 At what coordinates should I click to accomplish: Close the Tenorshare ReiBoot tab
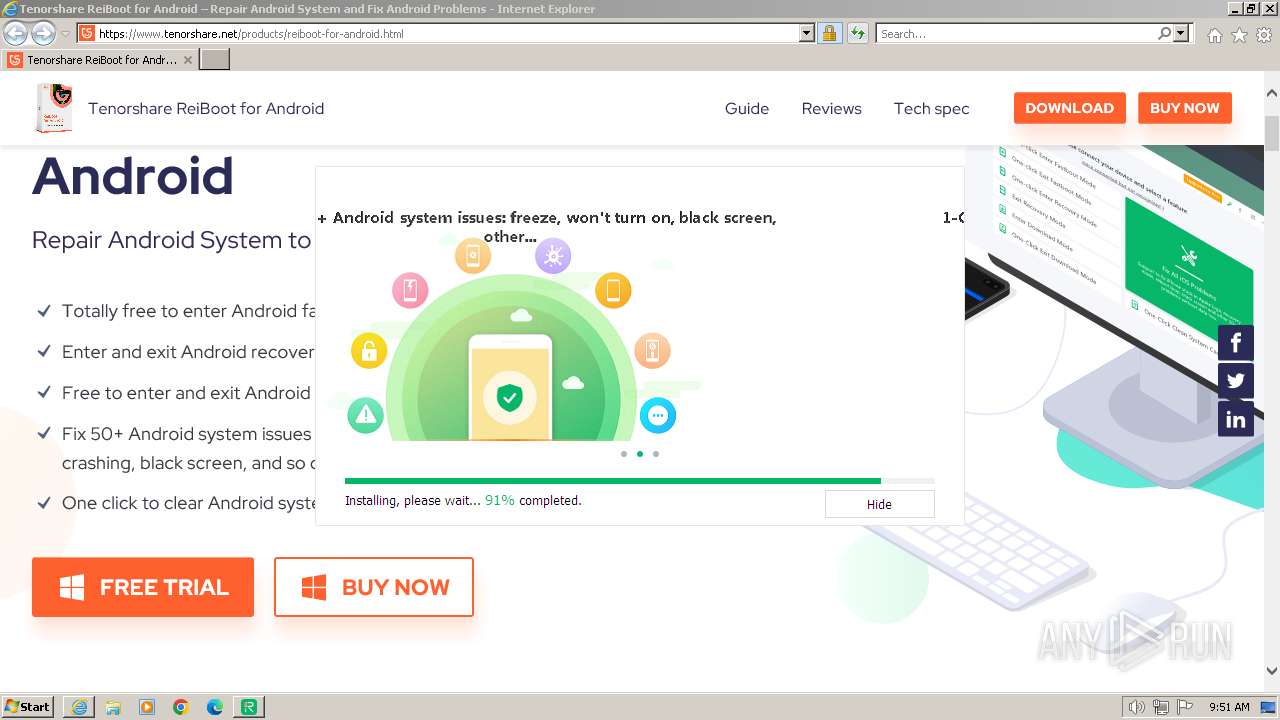pos(187,60)
